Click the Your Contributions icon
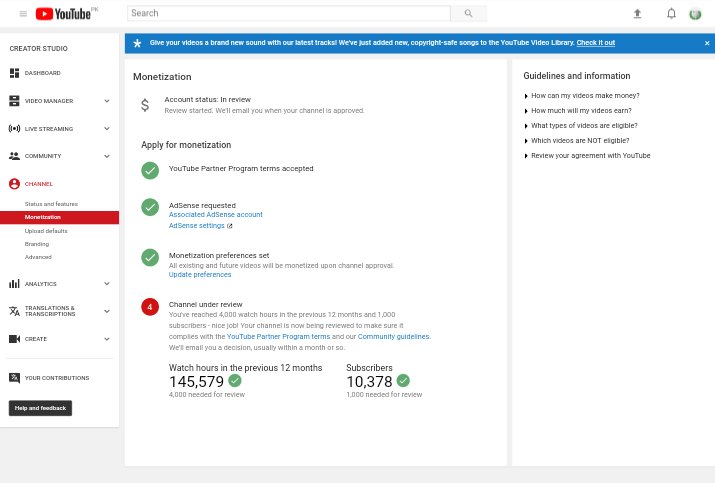 pos(15,378)
